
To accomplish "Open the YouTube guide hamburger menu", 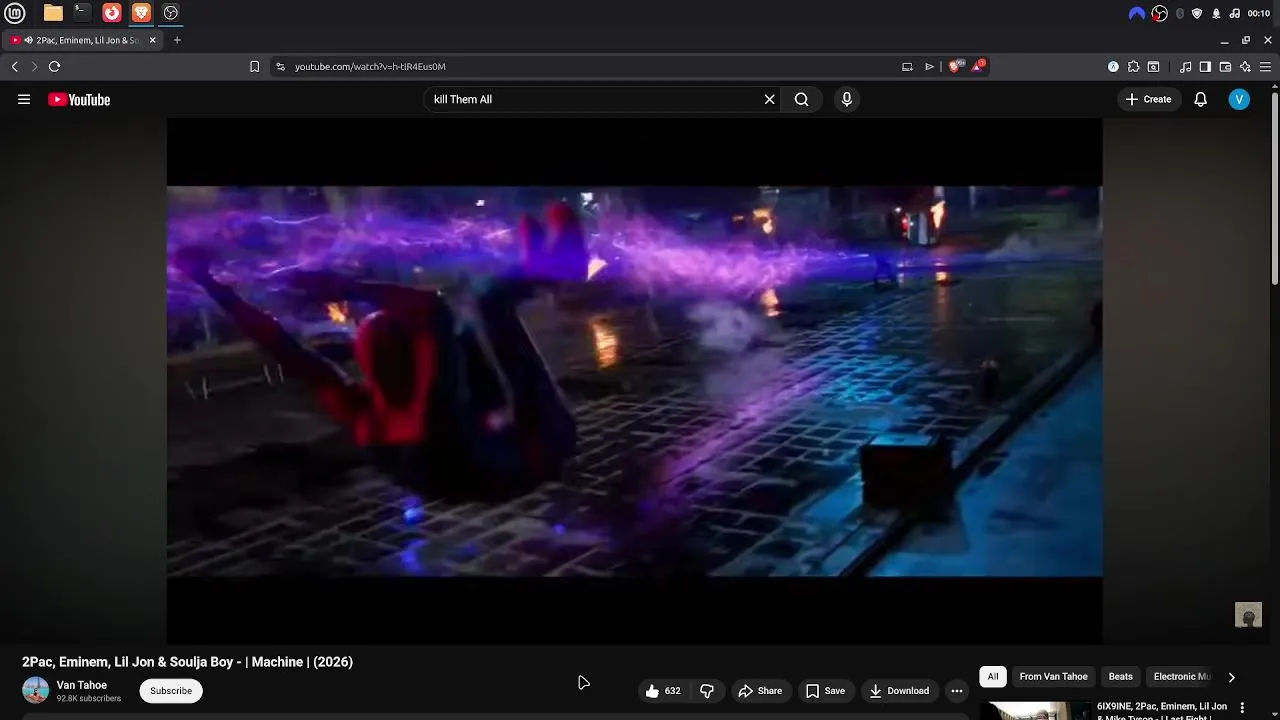I will pos(24,99).
